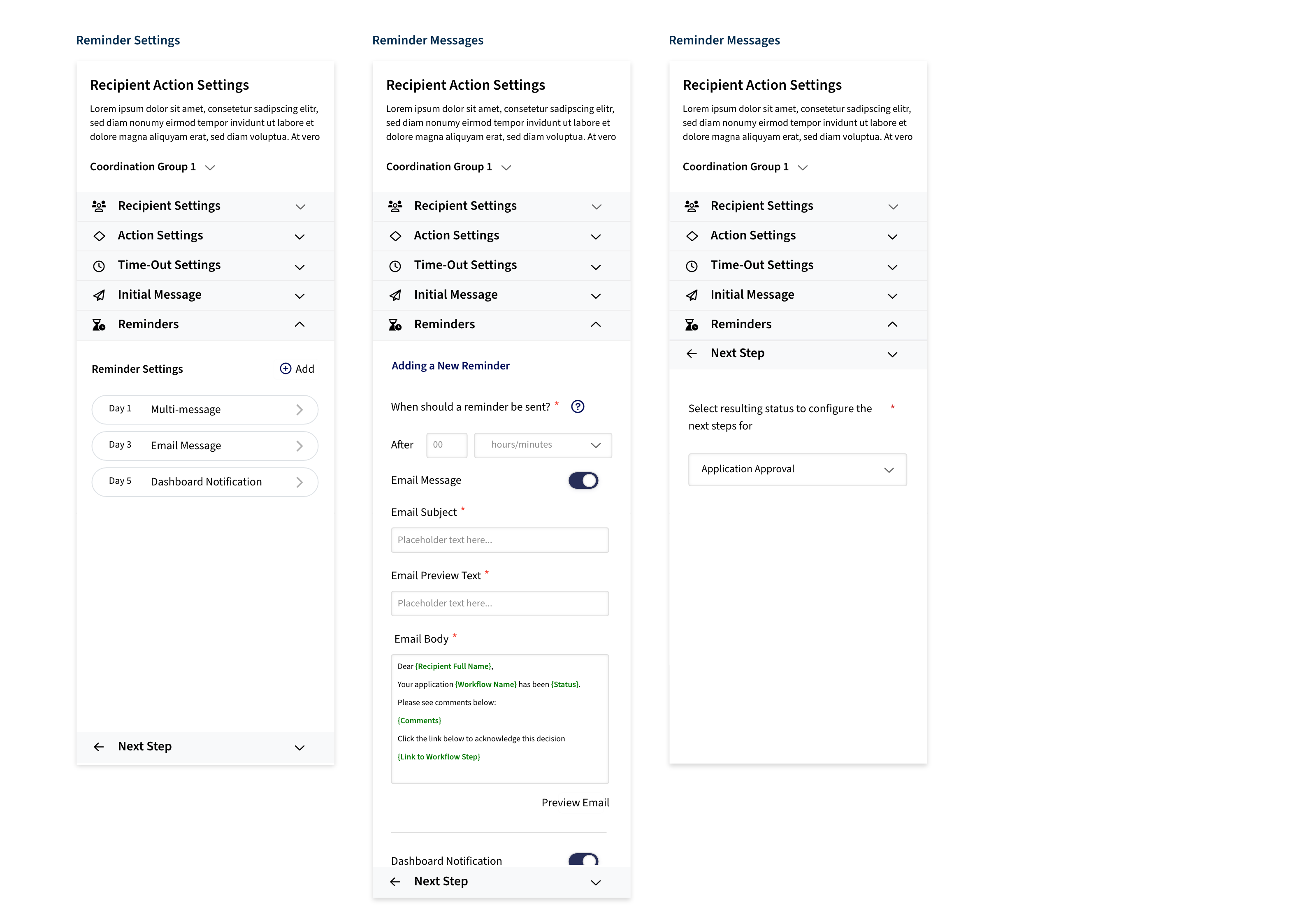
Task: Expand Next Step chevron in third panel
Action: 892,355
